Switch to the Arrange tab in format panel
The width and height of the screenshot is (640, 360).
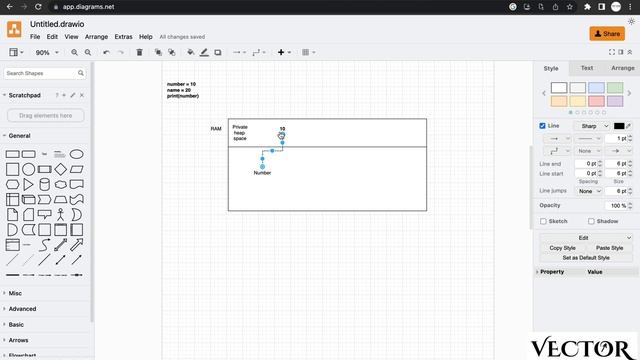(x=622, y=68)
